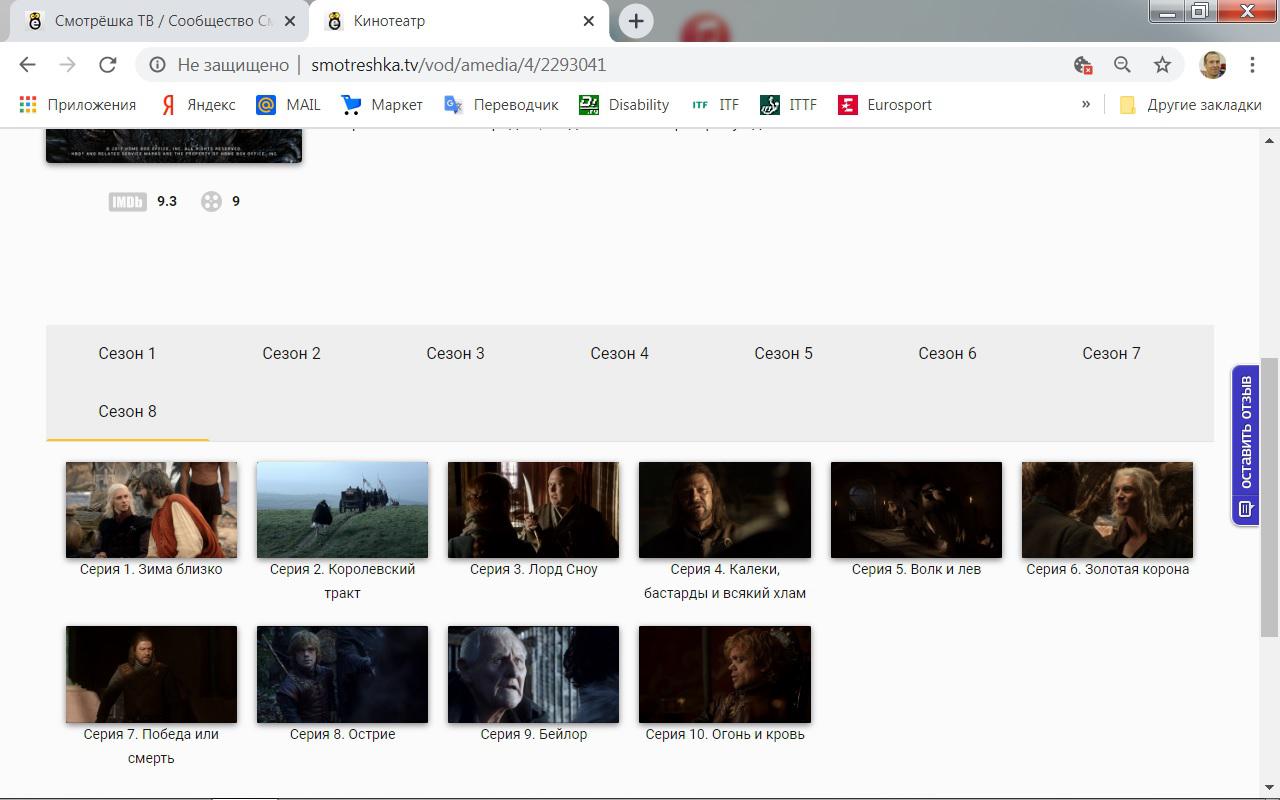Screen dimensions: 1280x800
Task: Expand hidden bookmarks chevron
Action: click(x=1086, y=104)
